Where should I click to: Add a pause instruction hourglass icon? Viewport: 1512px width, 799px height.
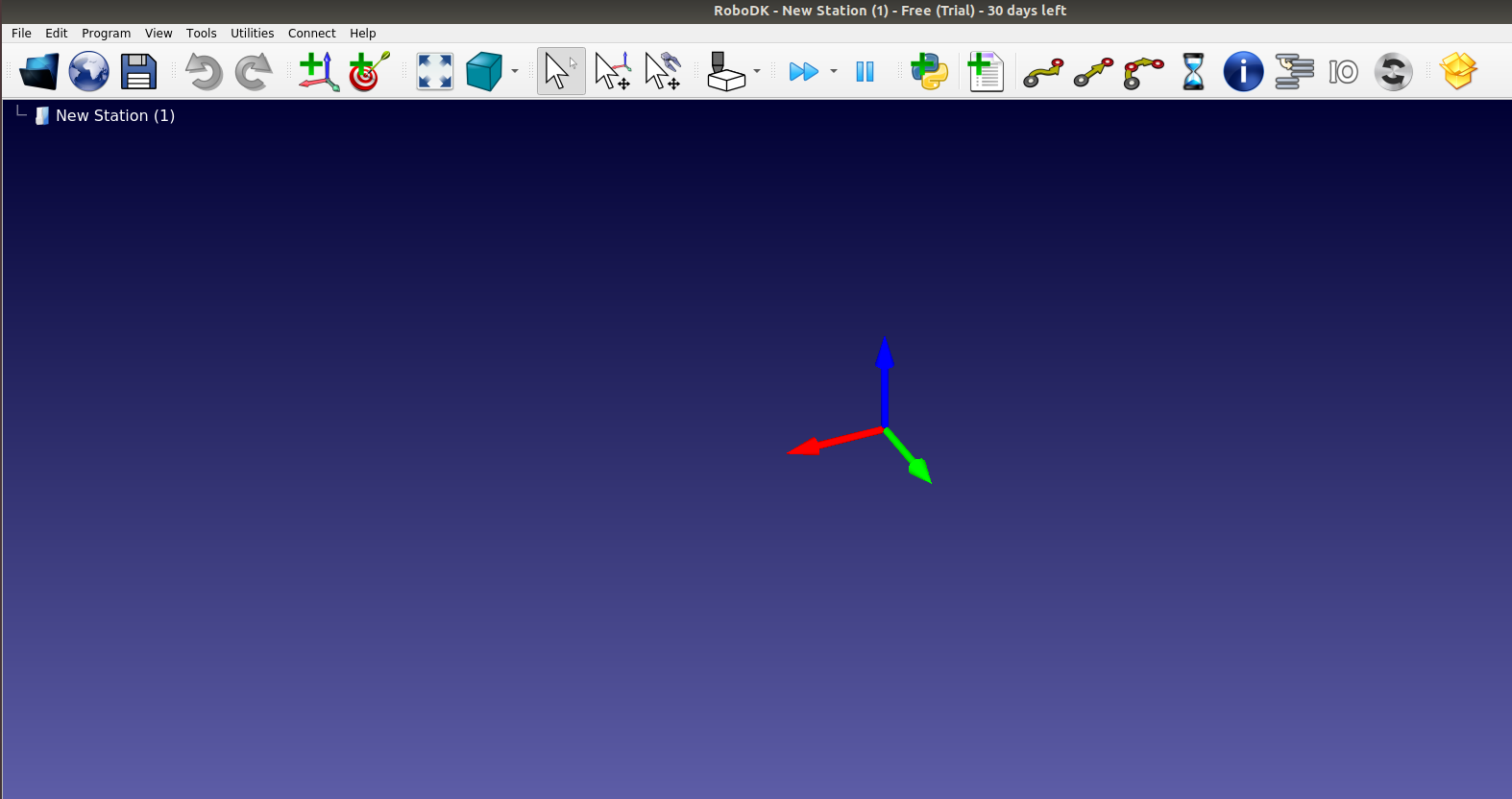click(x=1193, y=72)
